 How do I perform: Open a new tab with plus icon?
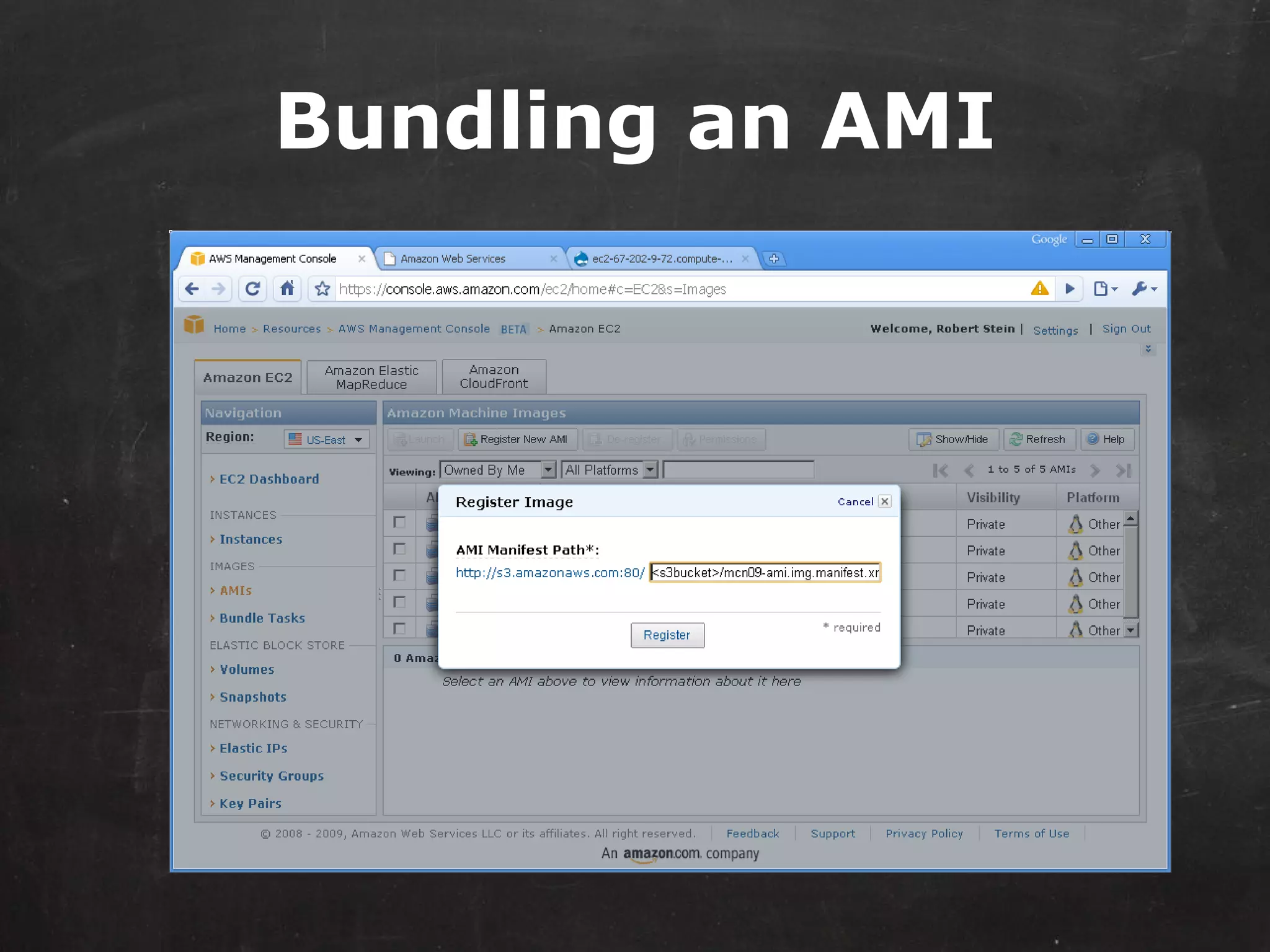click(774, 258)
